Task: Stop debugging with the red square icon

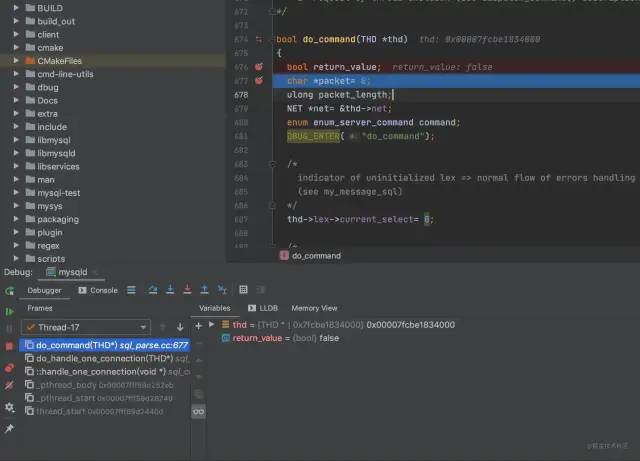Action: tap(9, 346)
